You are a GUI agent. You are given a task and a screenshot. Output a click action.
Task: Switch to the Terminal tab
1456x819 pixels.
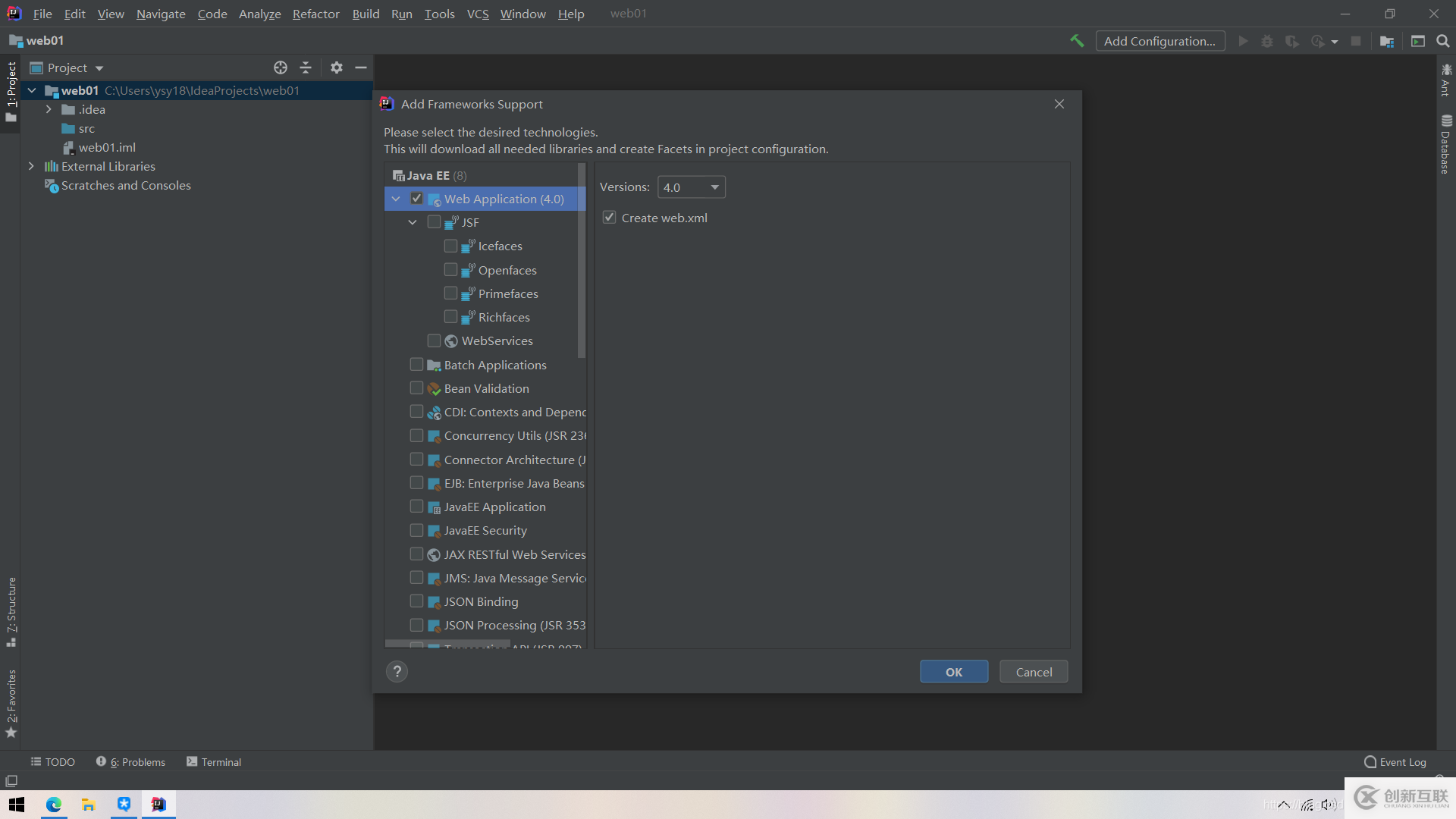pyautogui.click(x=214, y=762)
